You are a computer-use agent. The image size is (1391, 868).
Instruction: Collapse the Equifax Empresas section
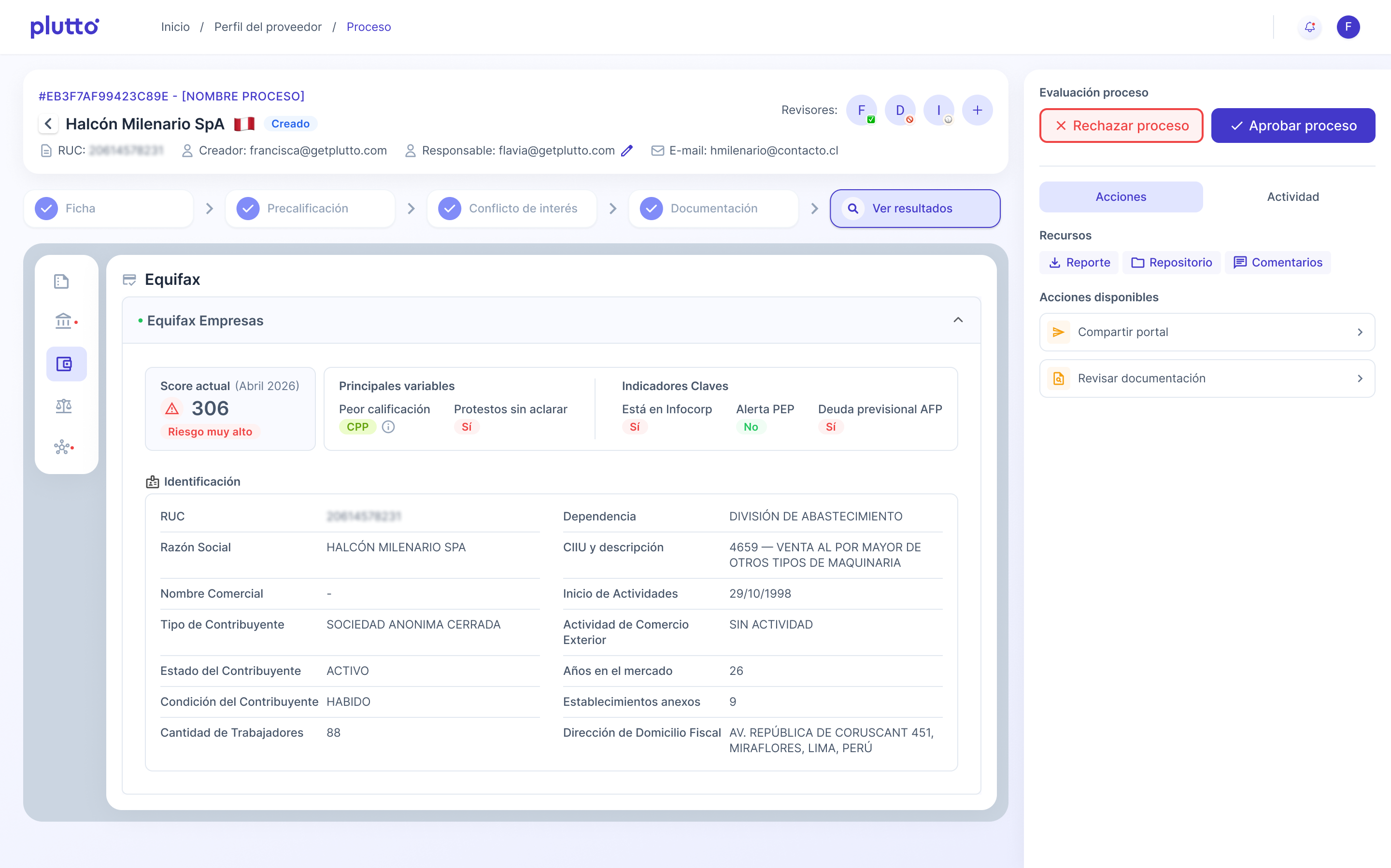958,320
